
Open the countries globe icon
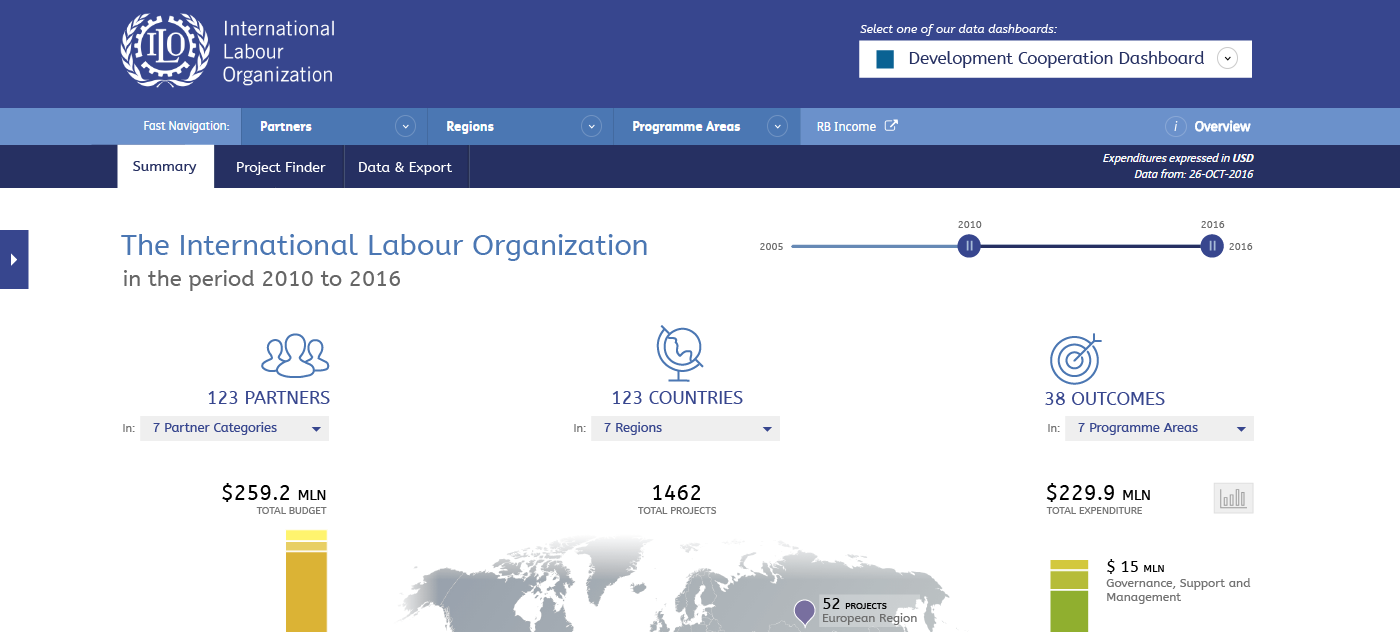pyautogui.click(x=680, y=354)
